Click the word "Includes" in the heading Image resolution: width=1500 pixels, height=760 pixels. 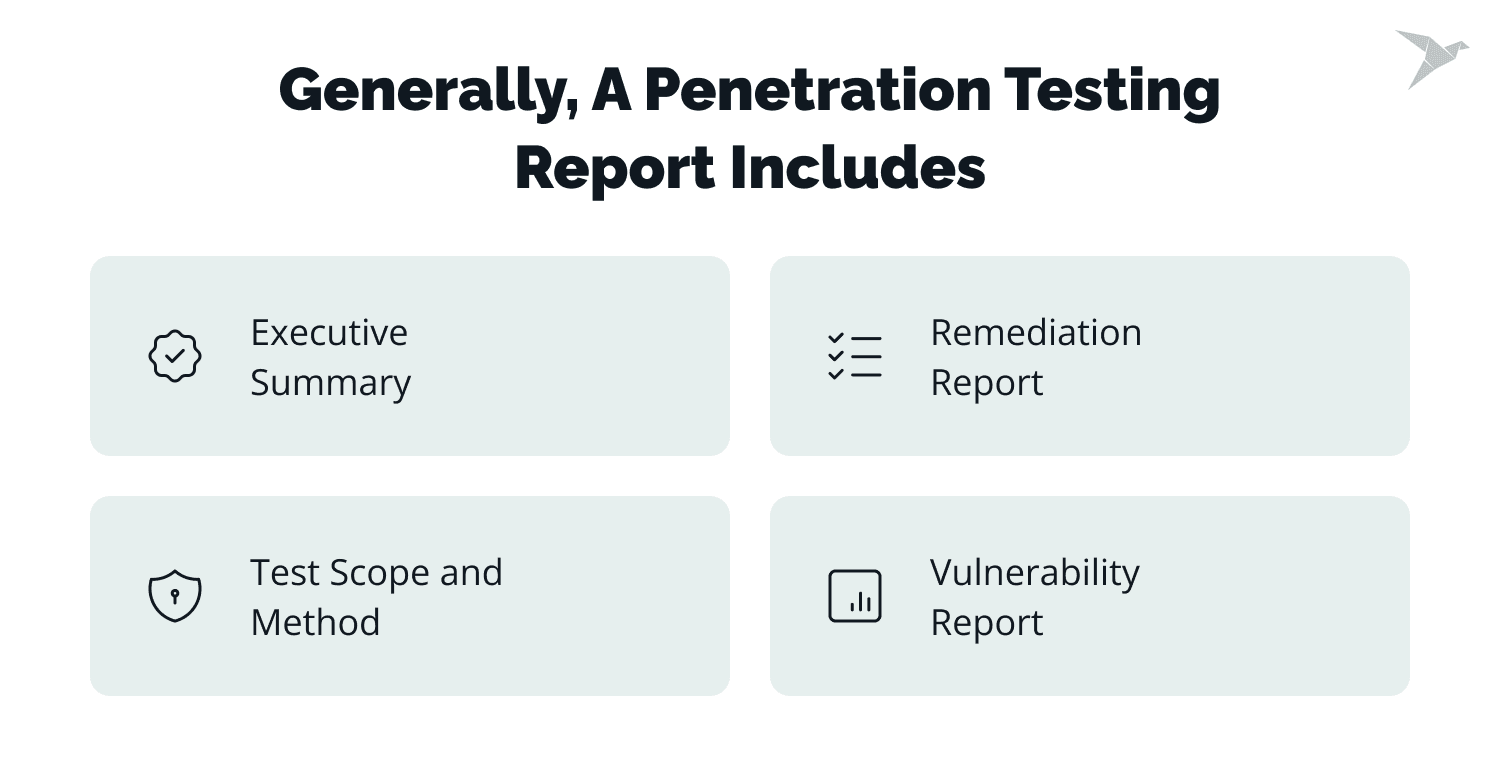coord(857,168)
